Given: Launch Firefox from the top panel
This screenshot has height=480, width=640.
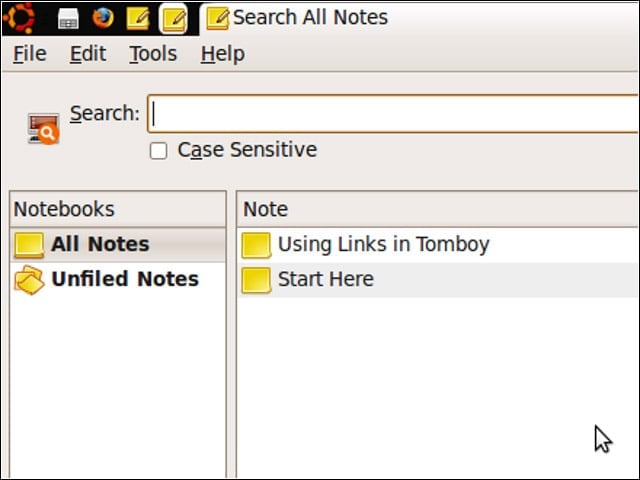Looking at the screenshot, I should (103, 18).
